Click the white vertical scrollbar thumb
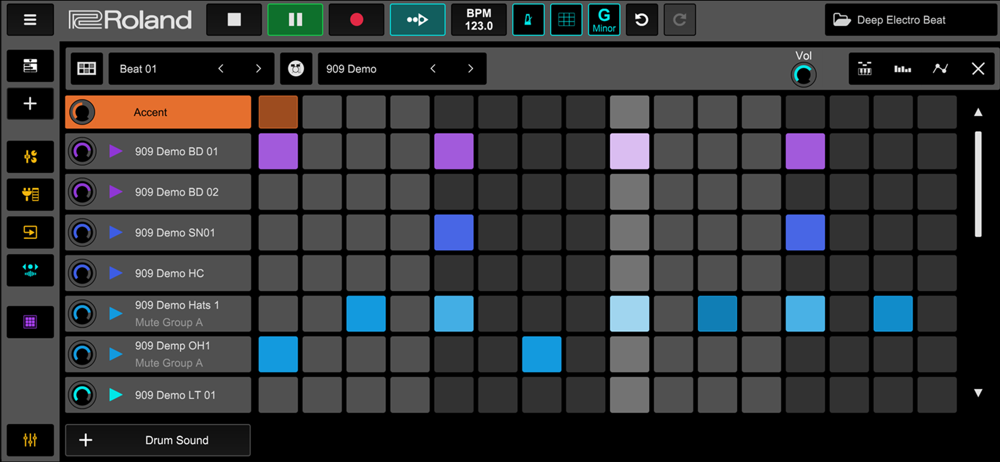Viewport: 1000px width, 462px height. [978, 184]
